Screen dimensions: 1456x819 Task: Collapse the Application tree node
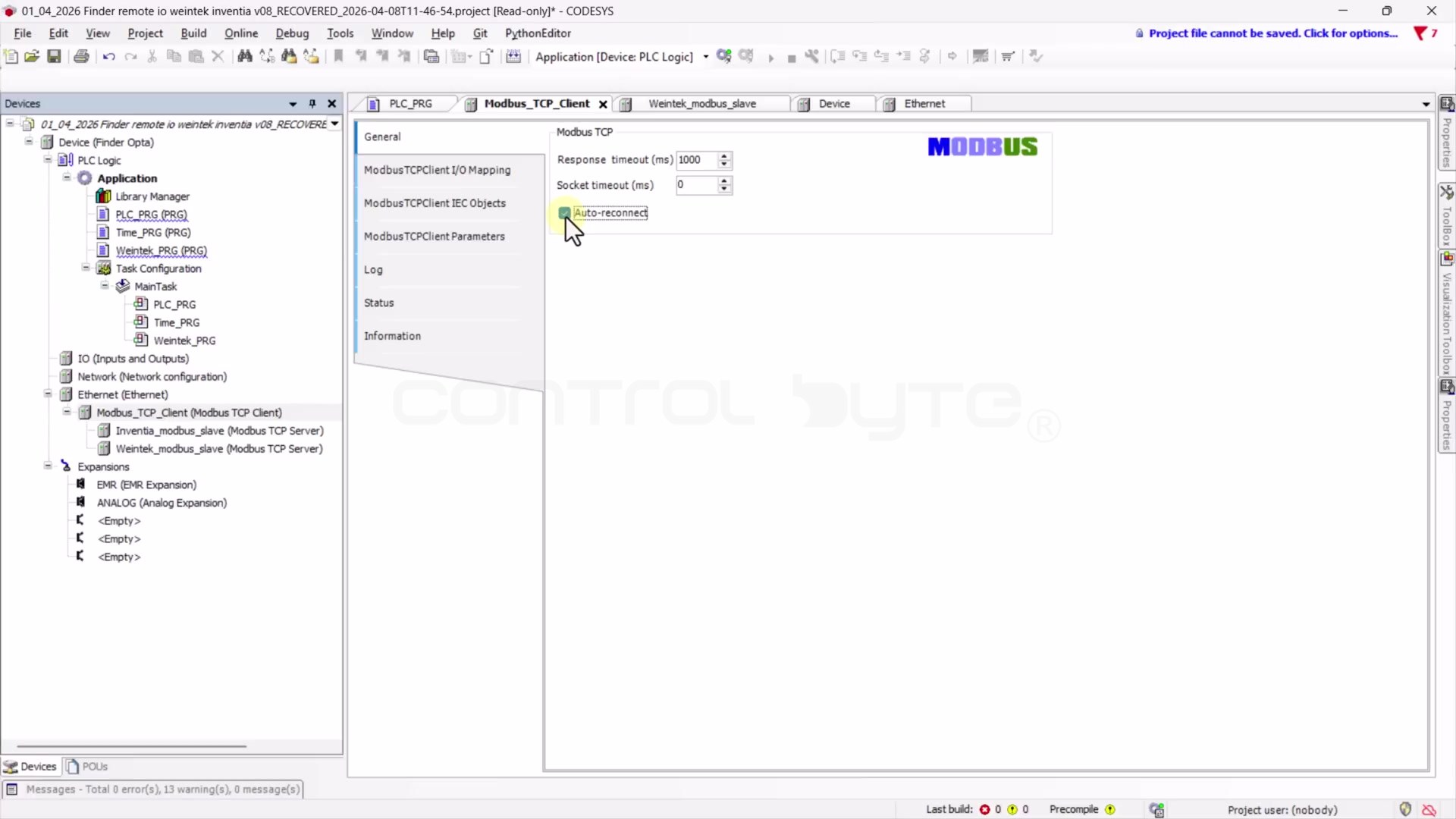[67, 177]
